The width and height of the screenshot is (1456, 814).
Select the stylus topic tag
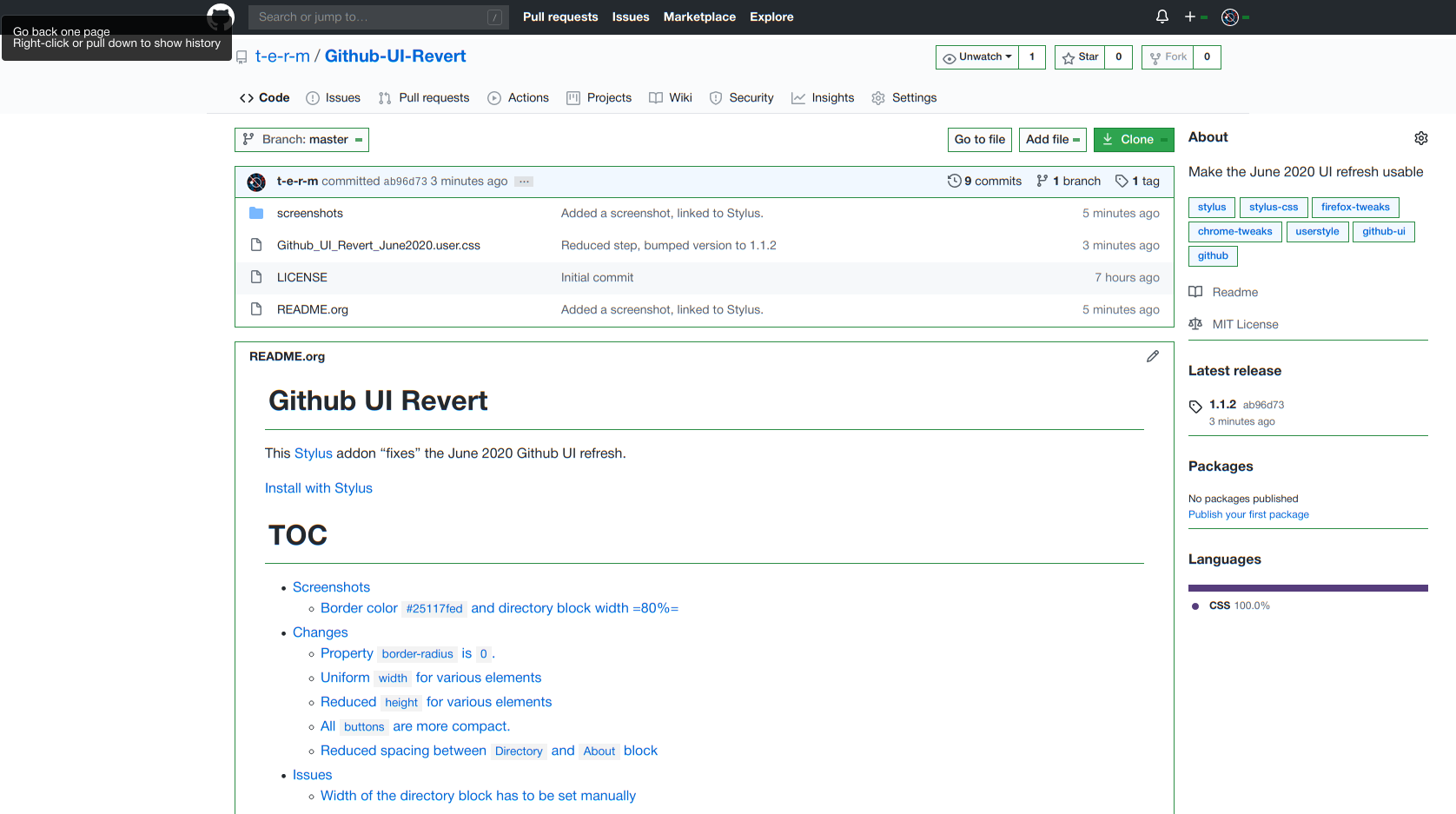1212,208
